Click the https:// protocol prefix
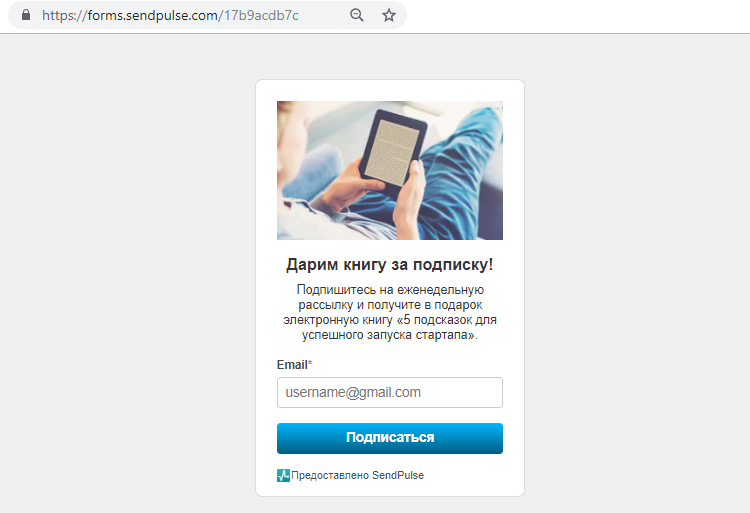The height and width of the screenshot is (513, 750). coord(64,15)
